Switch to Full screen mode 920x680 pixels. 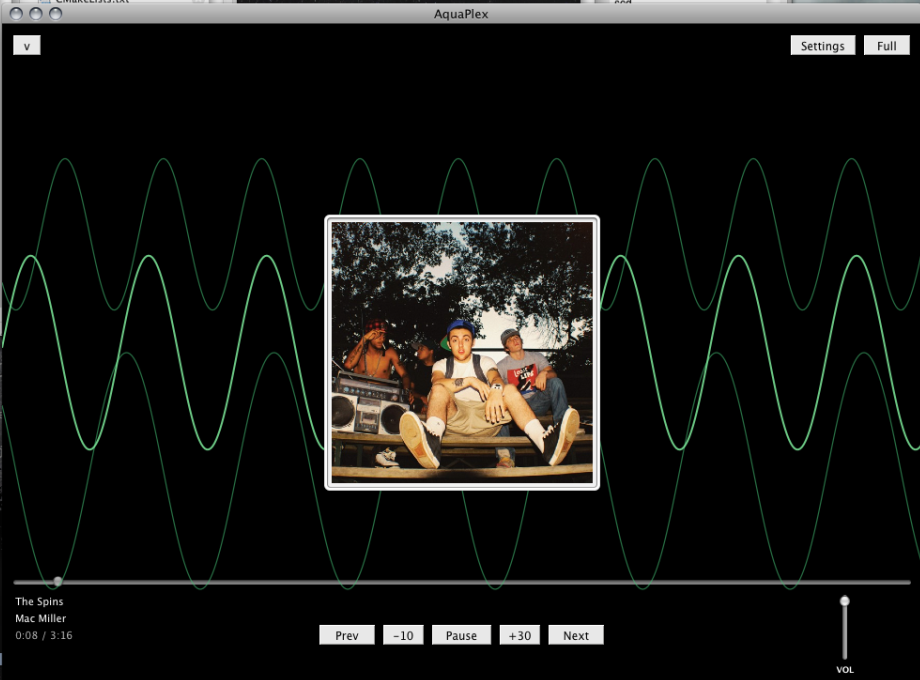click(887, 46)
